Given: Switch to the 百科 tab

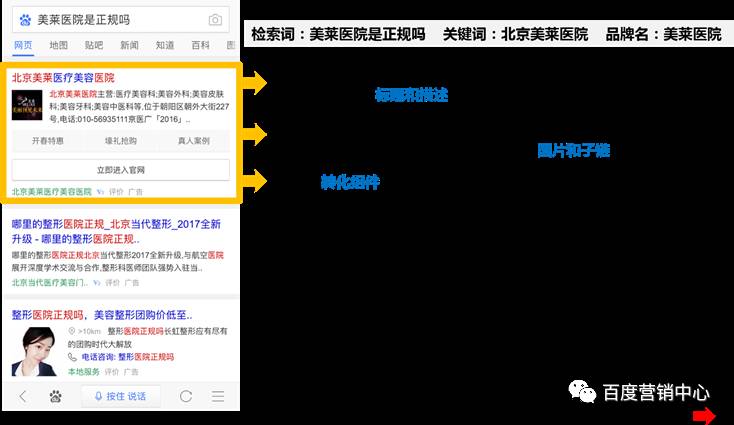Looking at the screenshot, I should click(200, 45).
